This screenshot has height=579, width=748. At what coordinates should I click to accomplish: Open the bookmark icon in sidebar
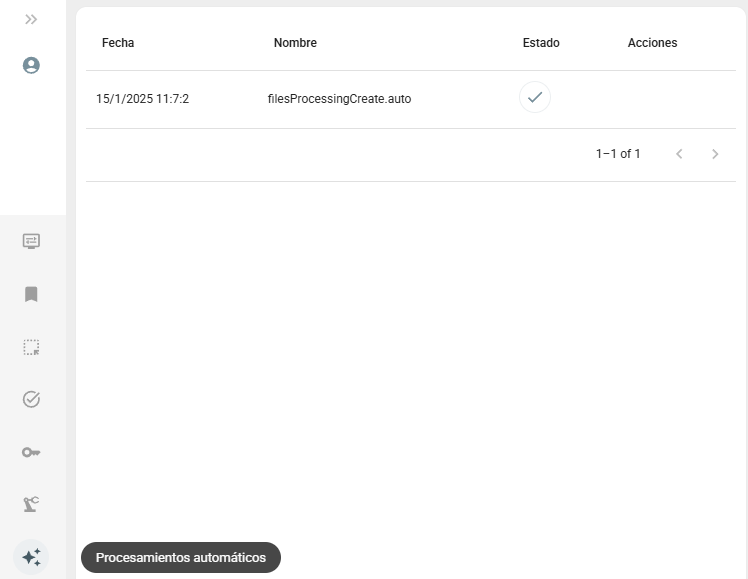31,294
